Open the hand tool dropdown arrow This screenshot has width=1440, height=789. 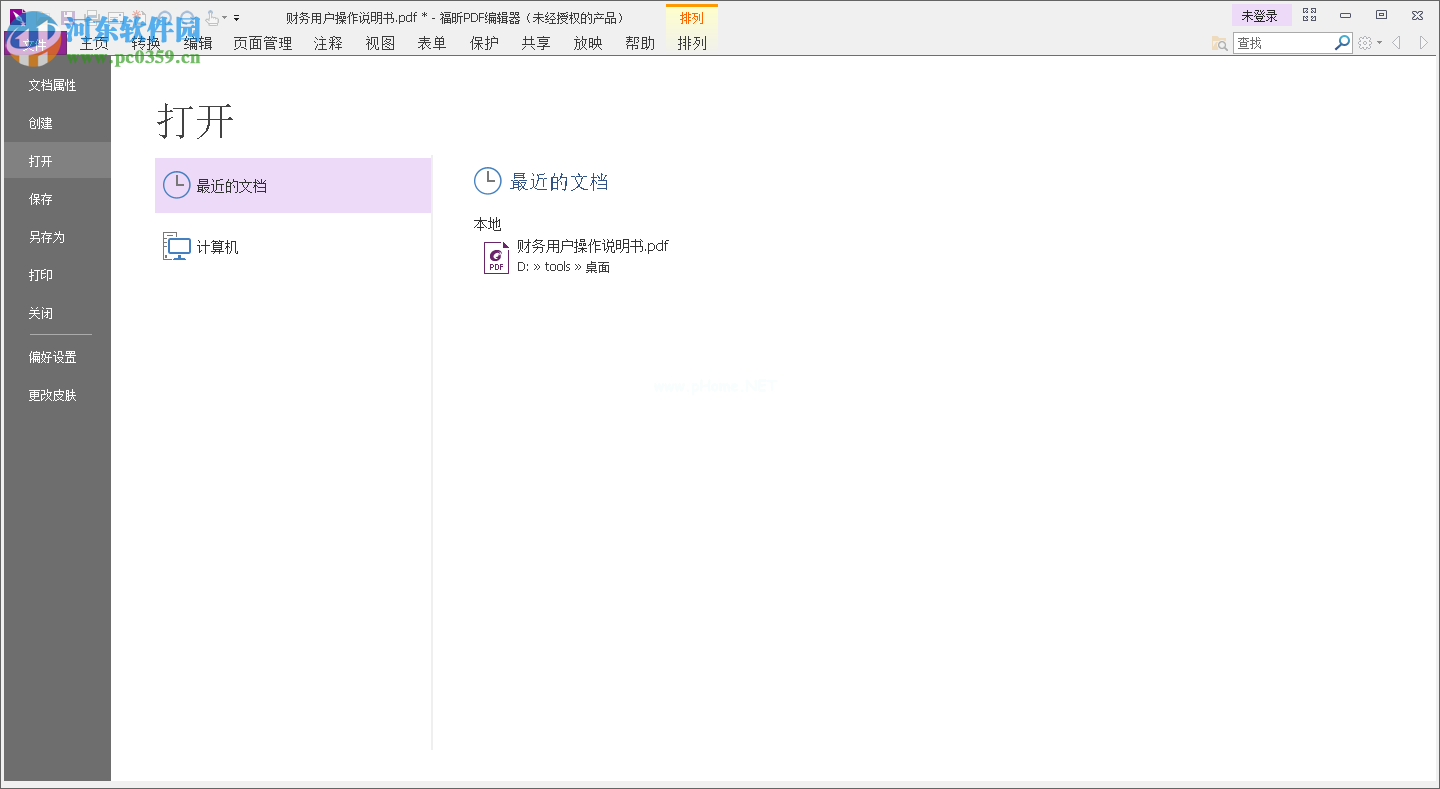coord(224,18)
